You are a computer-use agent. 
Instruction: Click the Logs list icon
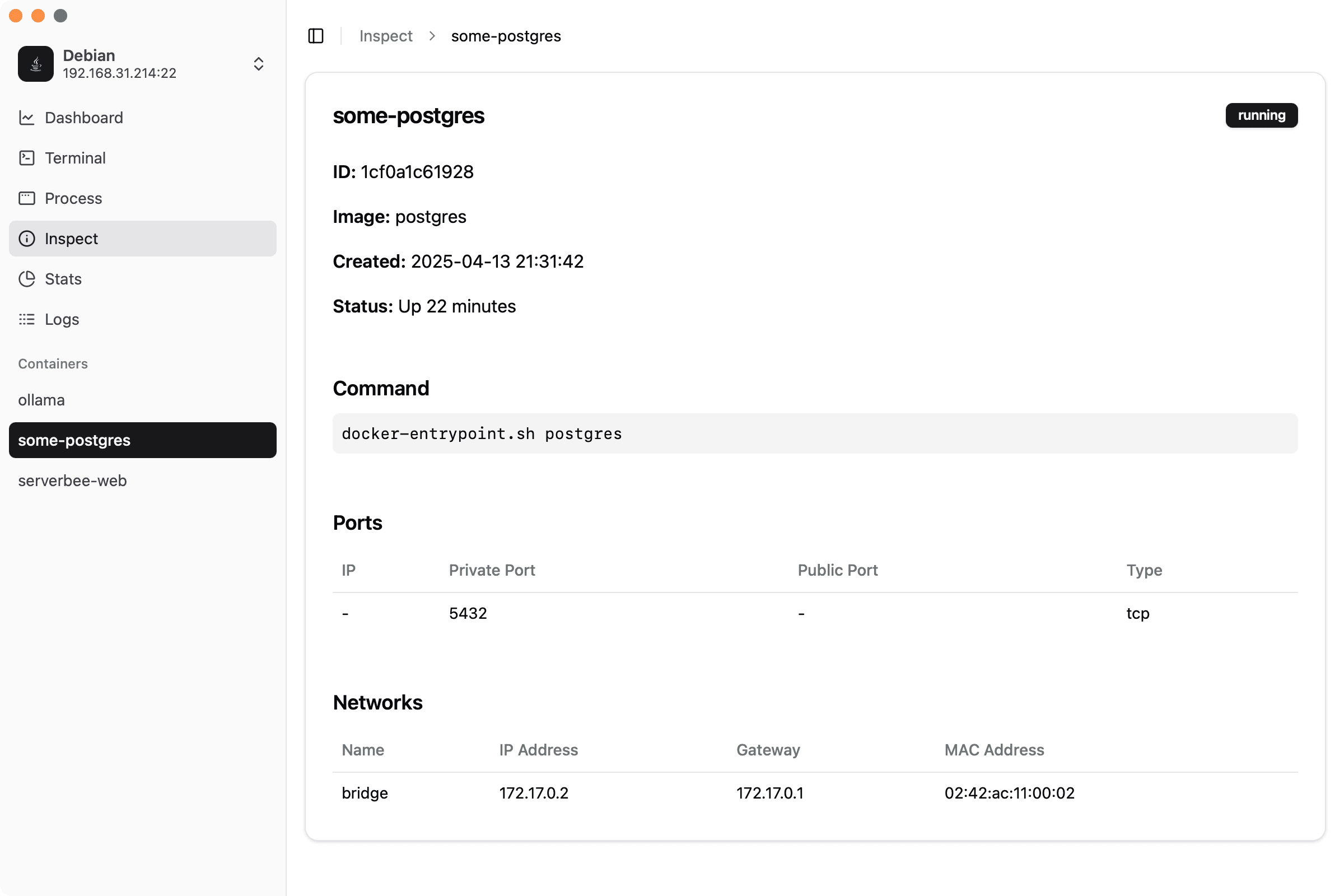pos(26,319)
